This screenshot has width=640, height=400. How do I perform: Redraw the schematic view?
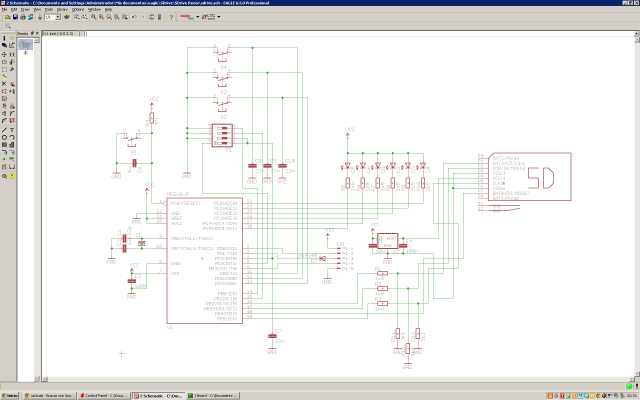click(x=117, y=17)
